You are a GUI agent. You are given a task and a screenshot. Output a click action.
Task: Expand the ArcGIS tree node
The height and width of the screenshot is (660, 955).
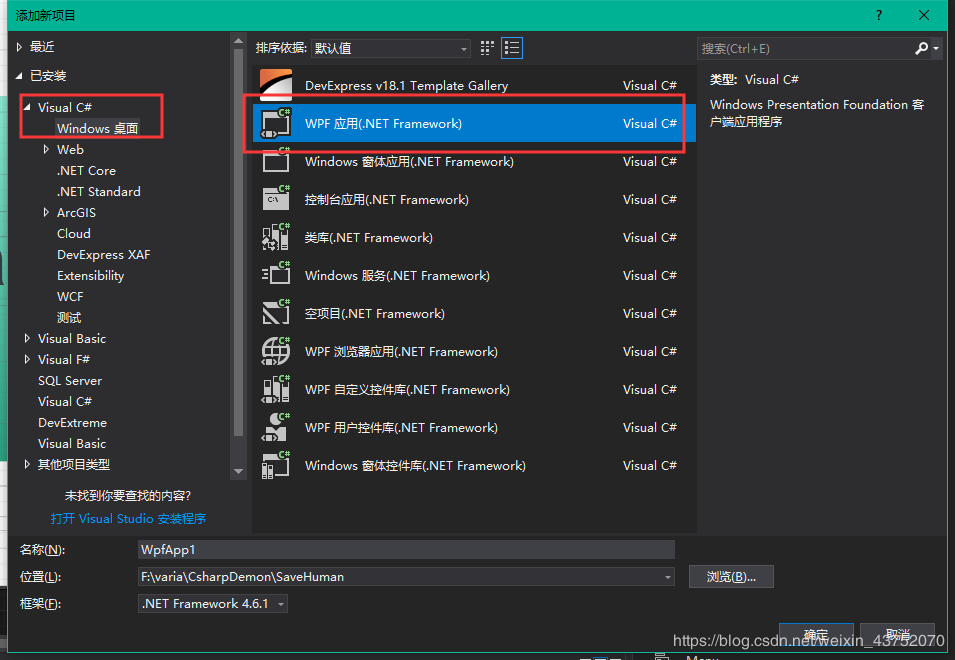click(x=46, y=212)
